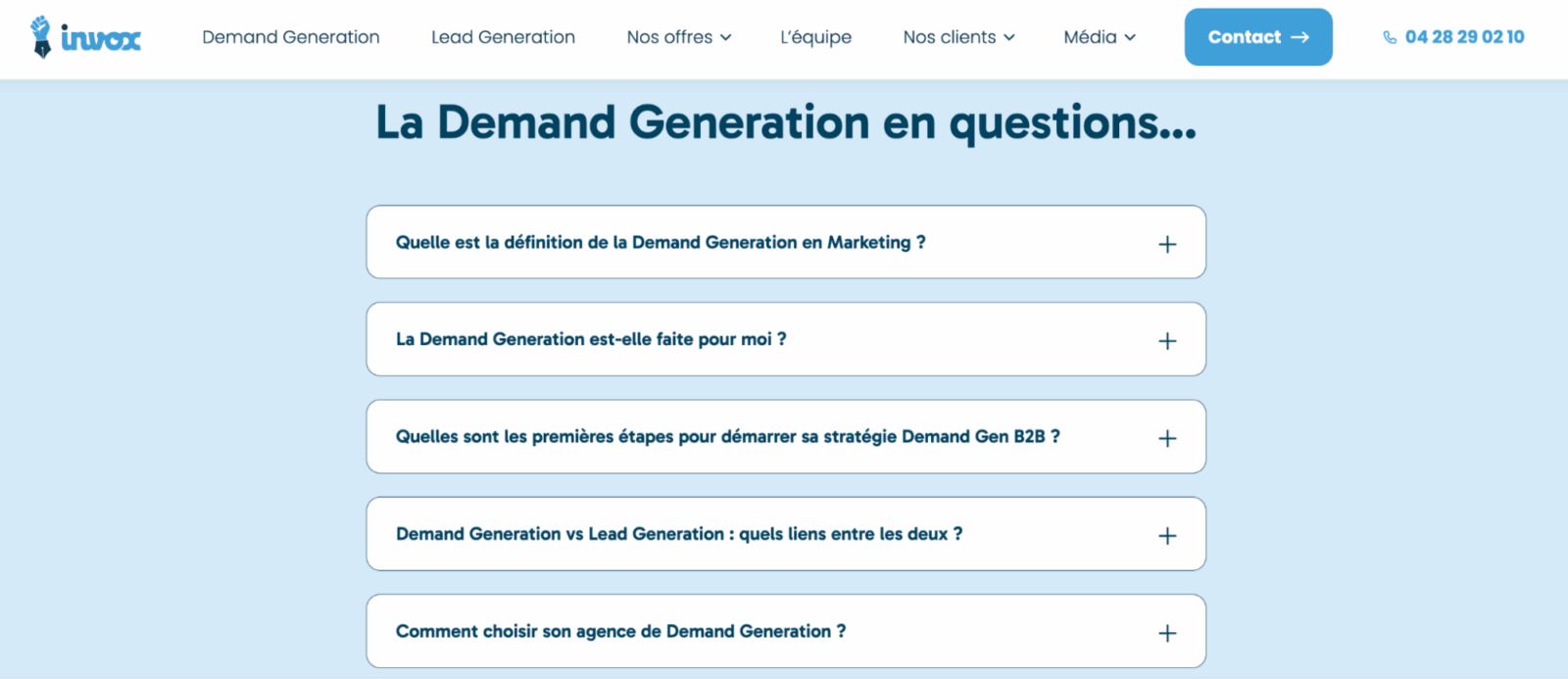Call the number 04 28 29 02 10
Screen dimensions: 1568x679
click(x=1464, y=37)
